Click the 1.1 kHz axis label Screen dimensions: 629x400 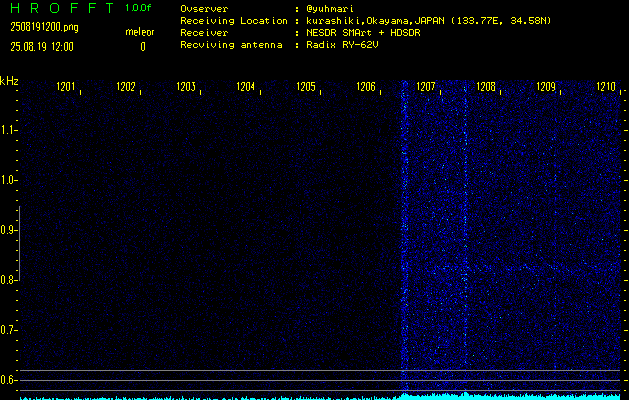pos(8,130)
